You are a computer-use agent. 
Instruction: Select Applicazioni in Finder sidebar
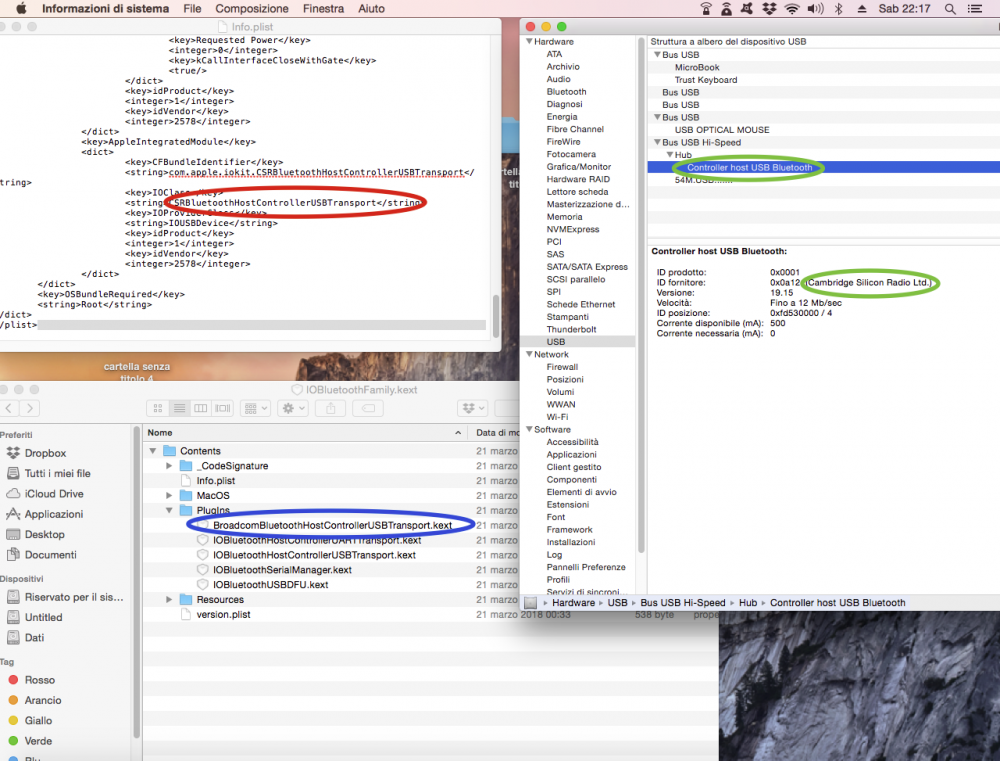[x=54, y=514]
